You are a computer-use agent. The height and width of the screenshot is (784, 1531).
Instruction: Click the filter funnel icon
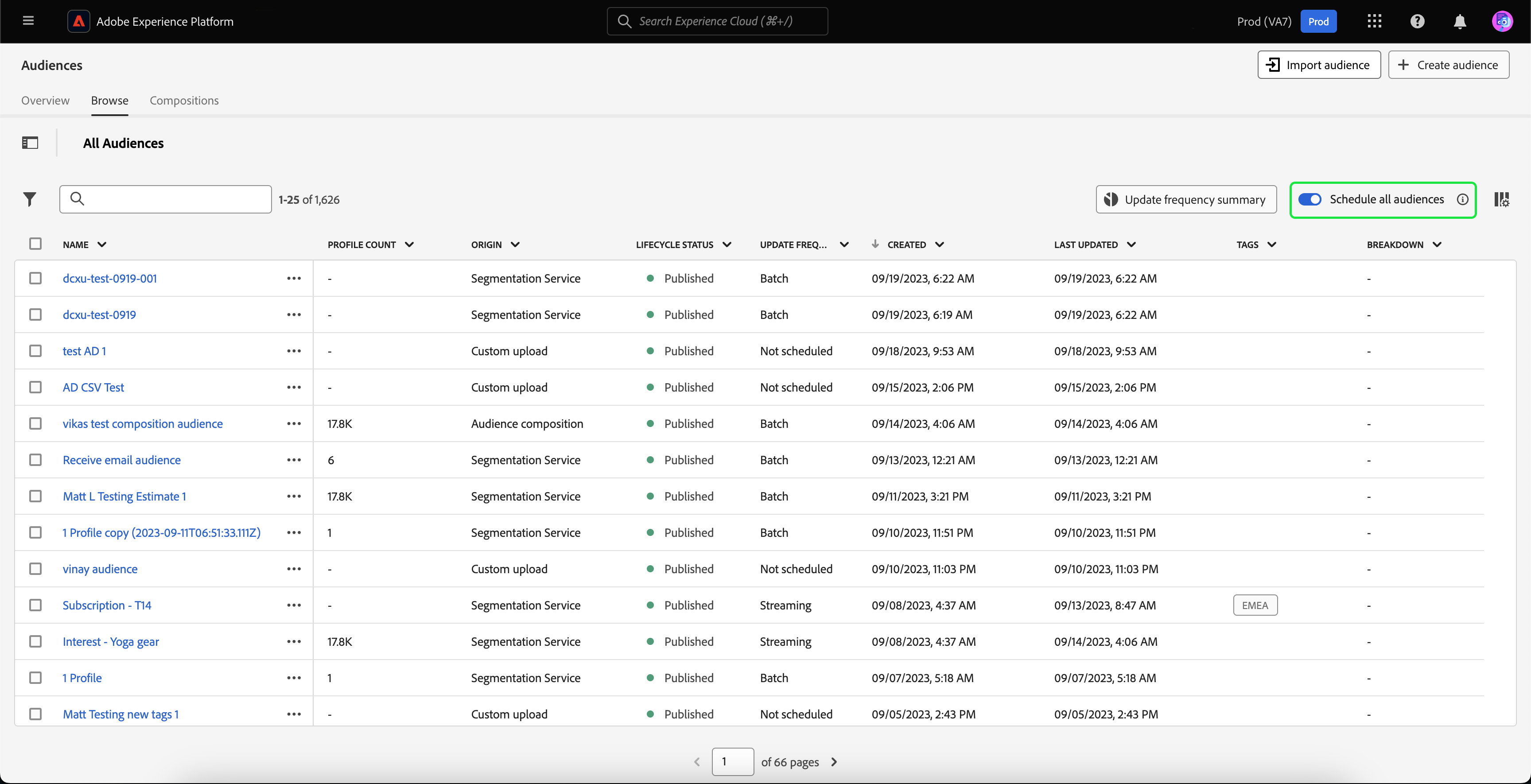pyautogui.click(x=29, y=199)
